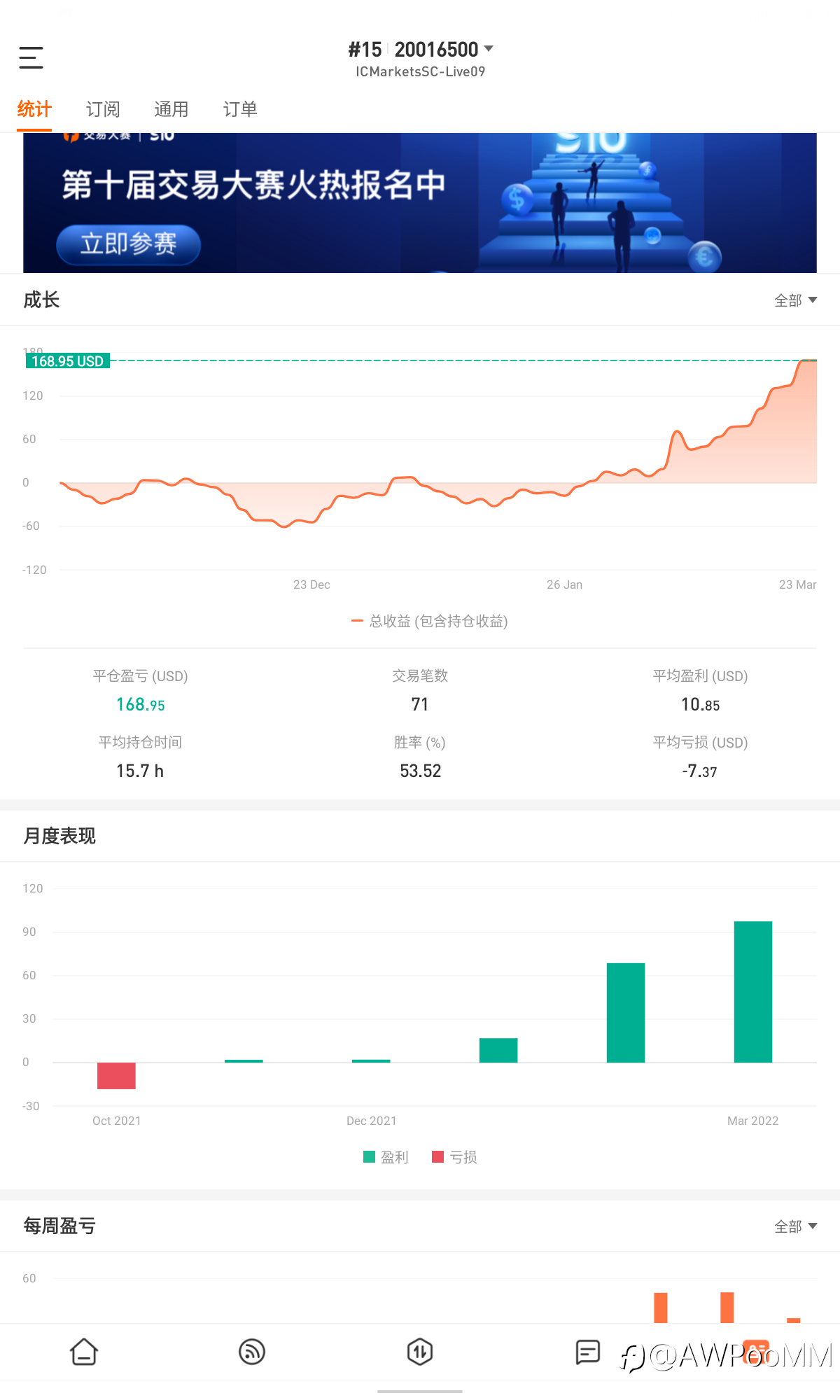Open 全部 dropdown in 每周盈亏 section
The width and height of the screenshot is (840, 1400).
click(795, 1226)
